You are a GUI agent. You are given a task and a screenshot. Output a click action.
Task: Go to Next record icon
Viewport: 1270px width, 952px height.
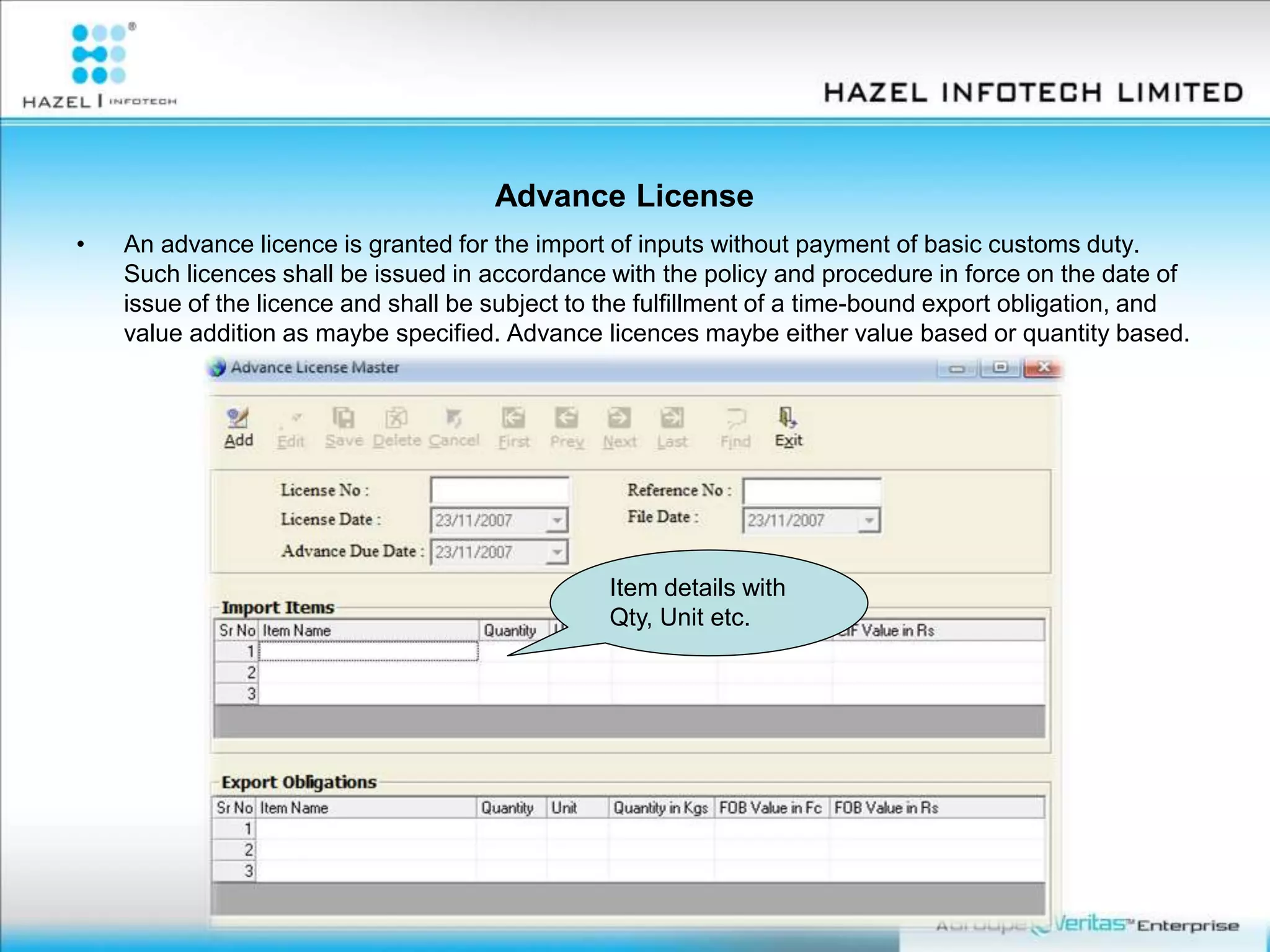619,428
